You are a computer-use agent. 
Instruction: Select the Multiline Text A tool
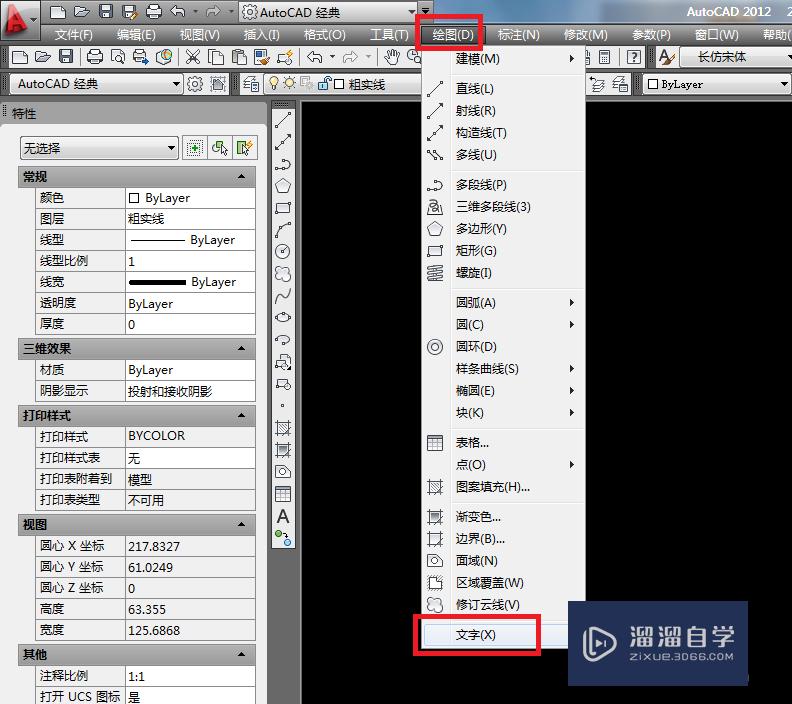[x=283, y=516]
